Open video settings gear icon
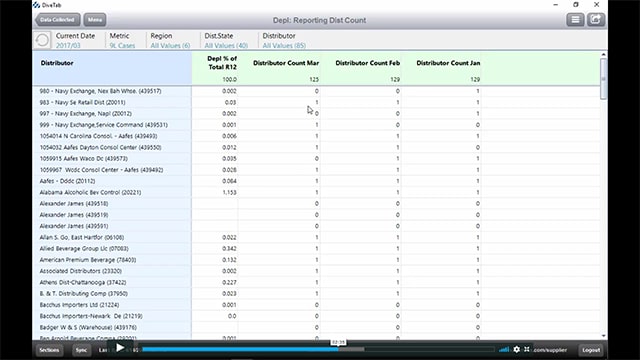The height and width of the screenshot is (360, 640). click(x=517, y=349)
